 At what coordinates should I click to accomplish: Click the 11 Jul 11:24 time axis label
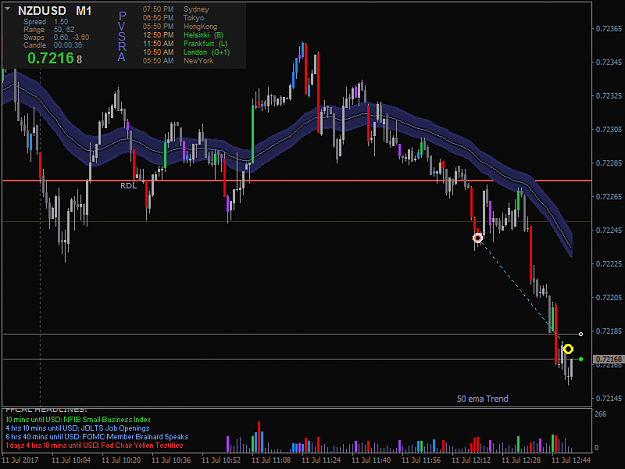point(321,460)
